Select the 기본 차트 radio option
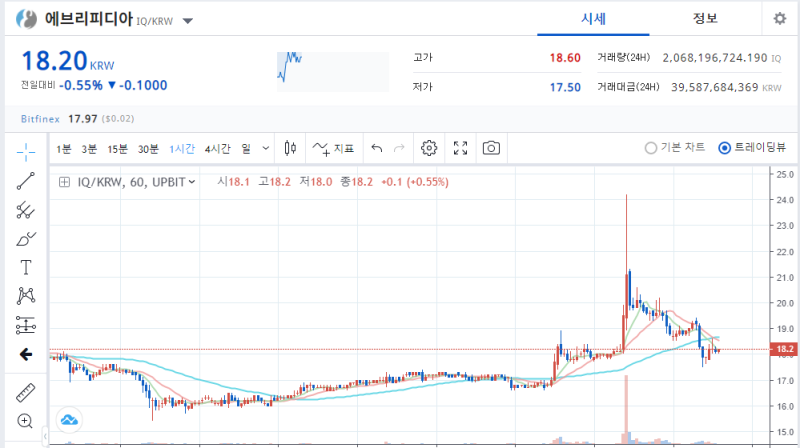This screenshot has height=448, width=800. [674, 148]
